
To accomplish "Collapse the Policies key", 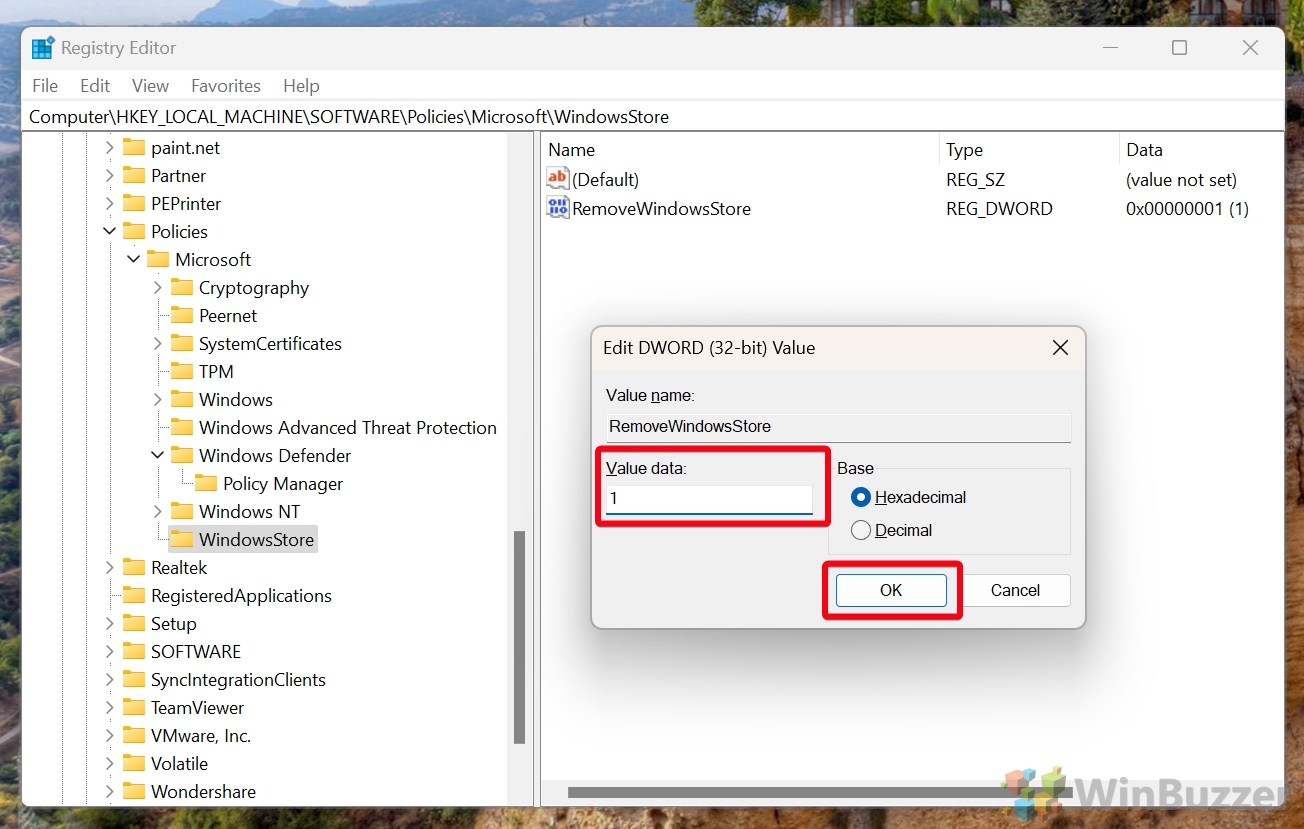I will [110, 231].
